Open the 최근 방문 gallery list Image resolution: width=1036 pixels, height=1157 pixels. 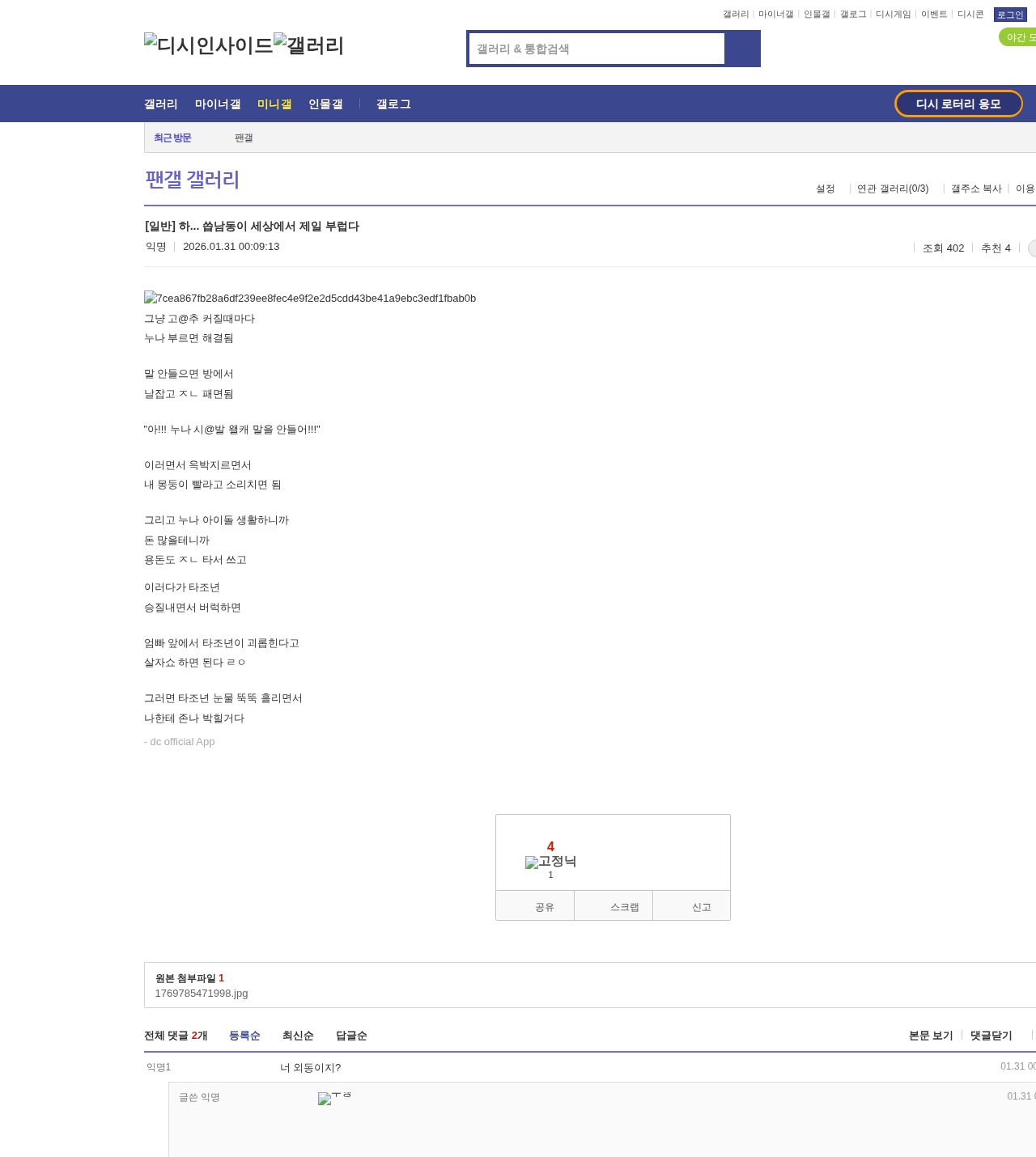click(x=172, y=138)
